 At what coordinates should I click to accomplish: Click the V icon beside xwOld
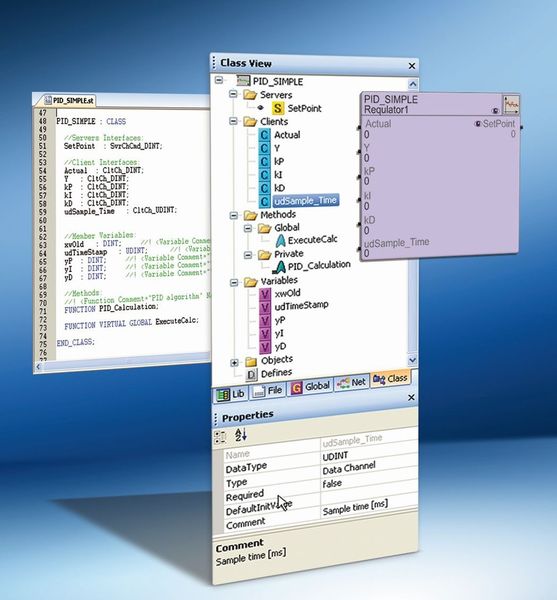click(x=265, y=294)
